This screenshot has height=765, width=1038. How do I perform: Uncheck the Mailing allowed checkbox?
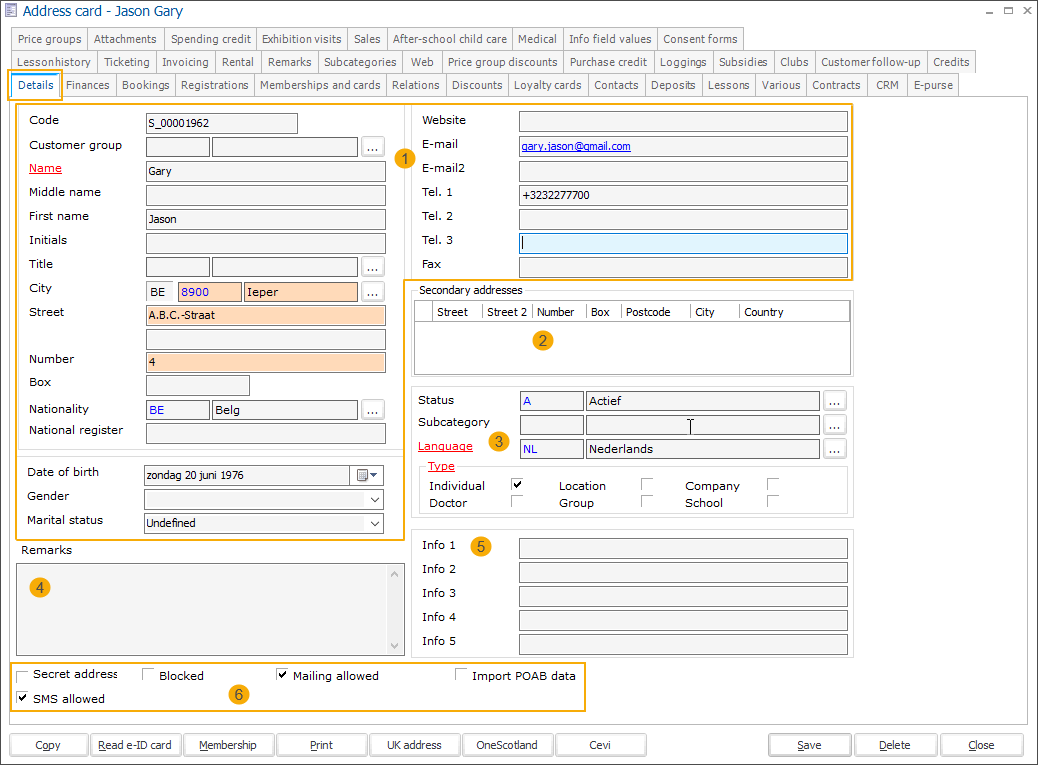[x=283, y=675]
